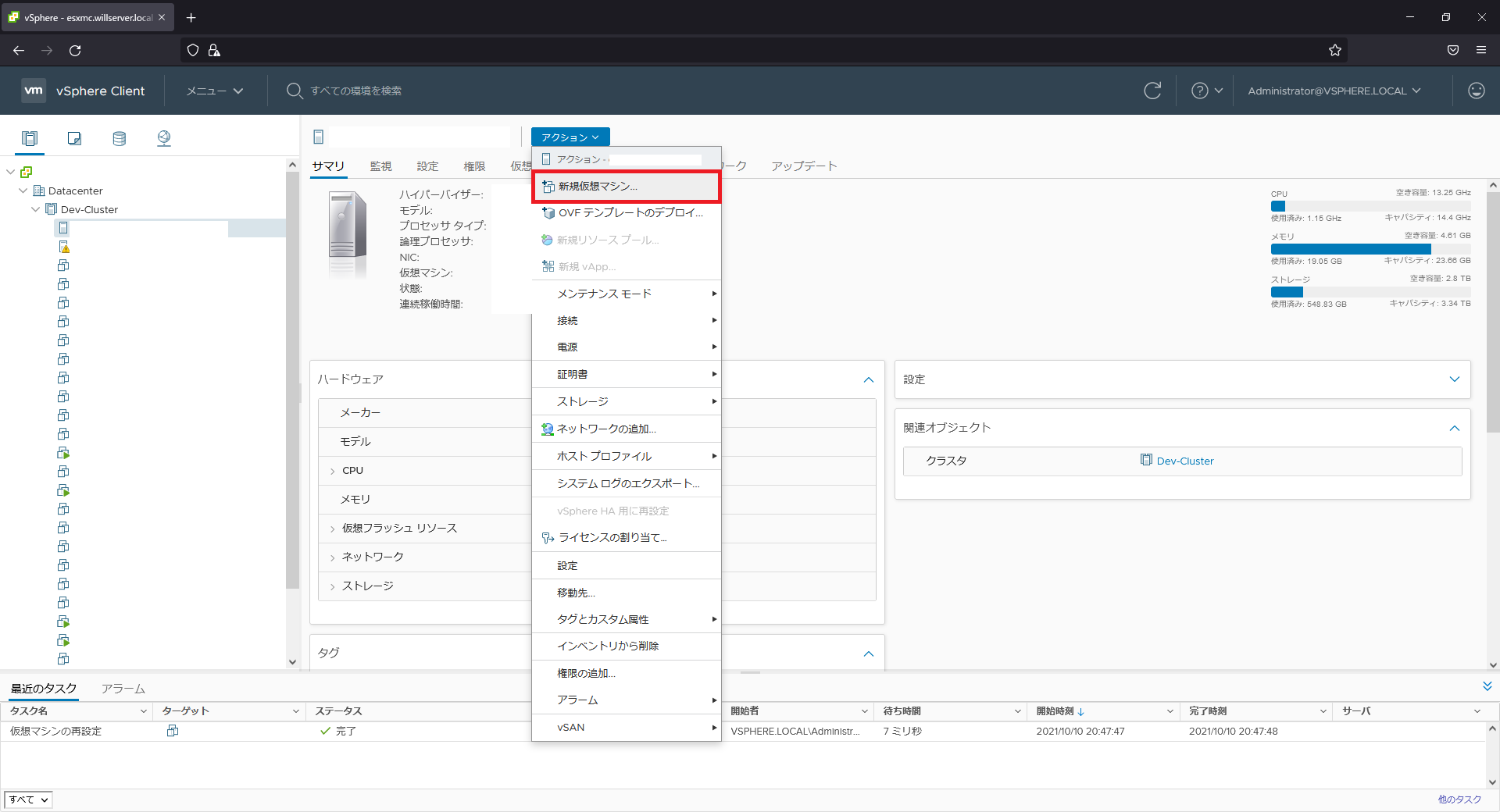Open the メンテナンス モード submenu
The height and width of the screenshot is (812, 1500).
tap(627, 294)
